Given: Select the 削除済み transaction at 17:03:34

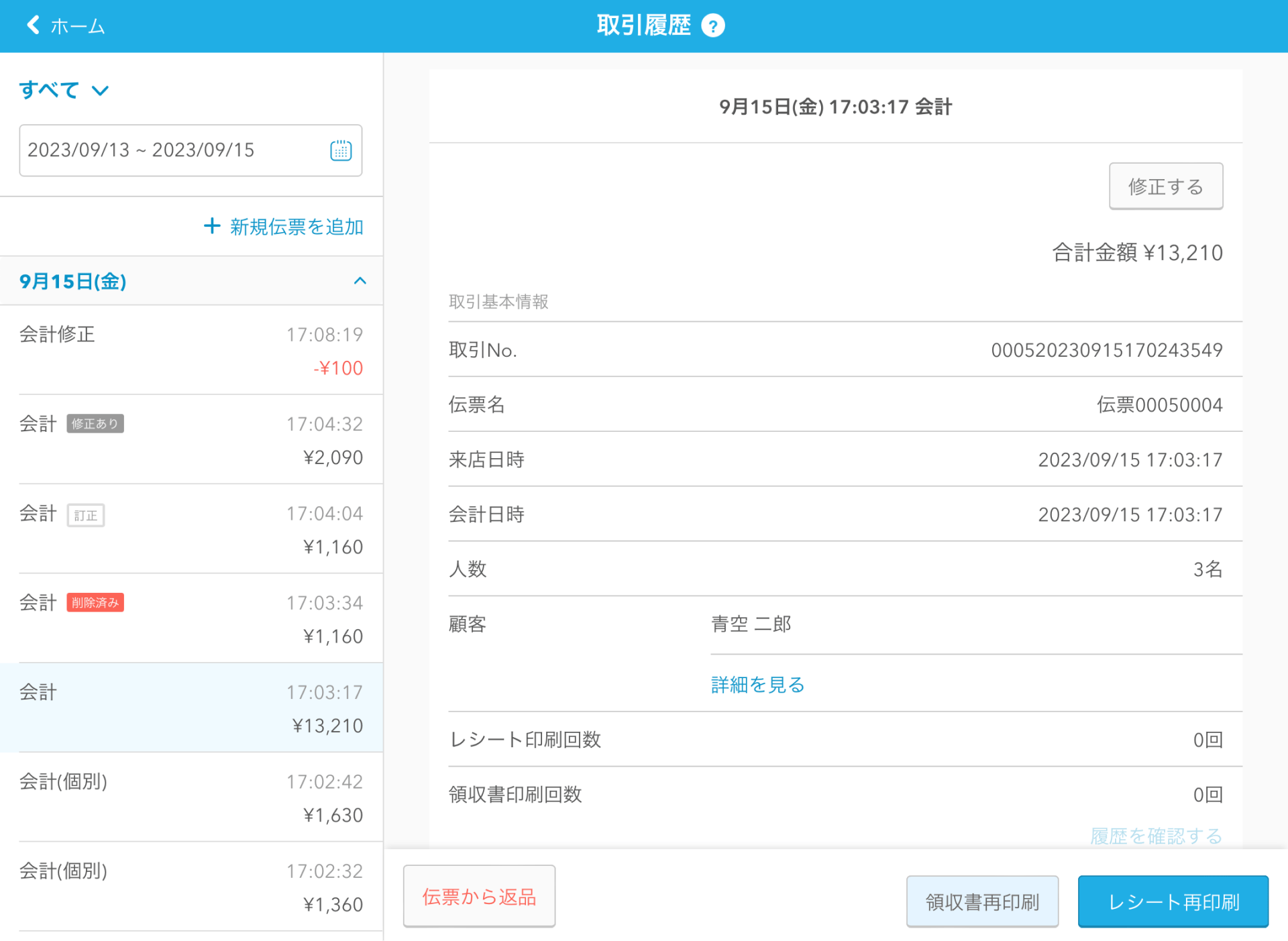Looking at the screenshot, I should tap(191, 618).
